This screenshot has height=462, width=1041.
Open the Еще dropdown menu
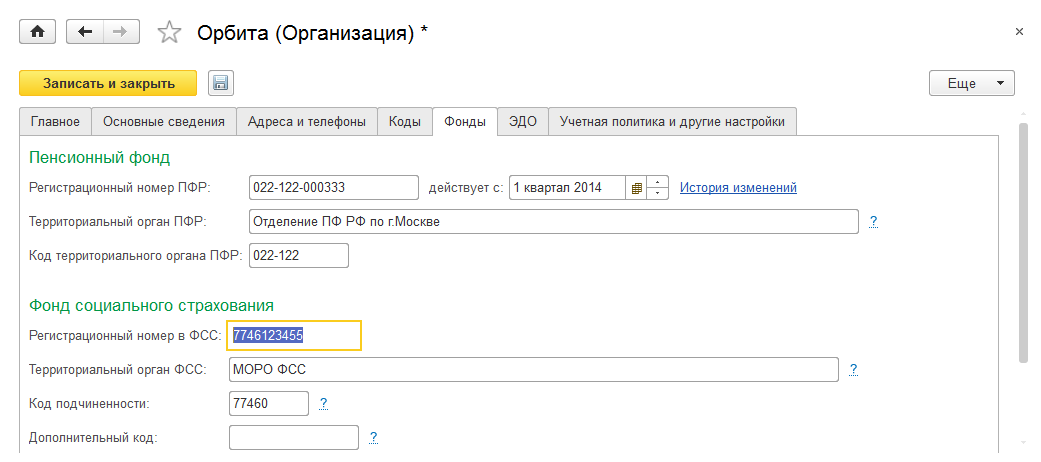[x=972, y=83]
